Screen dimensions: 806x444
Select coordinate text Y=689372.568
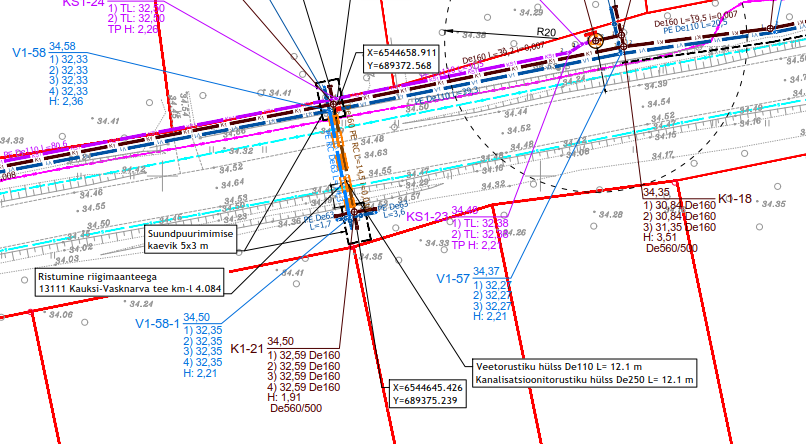[x=399, y=65]
